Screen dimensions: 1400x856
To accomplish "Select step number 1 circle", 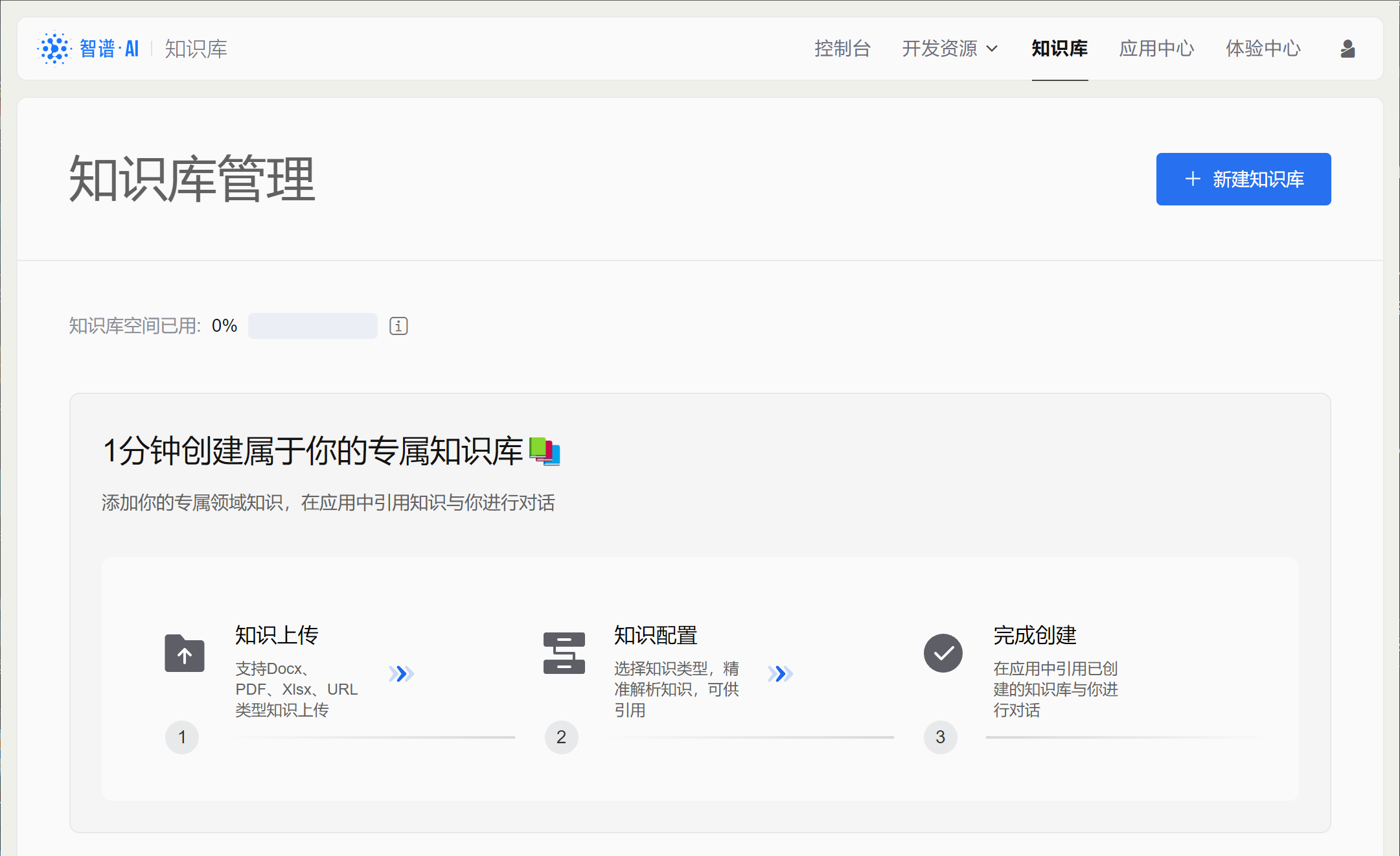I will (182, 737).
